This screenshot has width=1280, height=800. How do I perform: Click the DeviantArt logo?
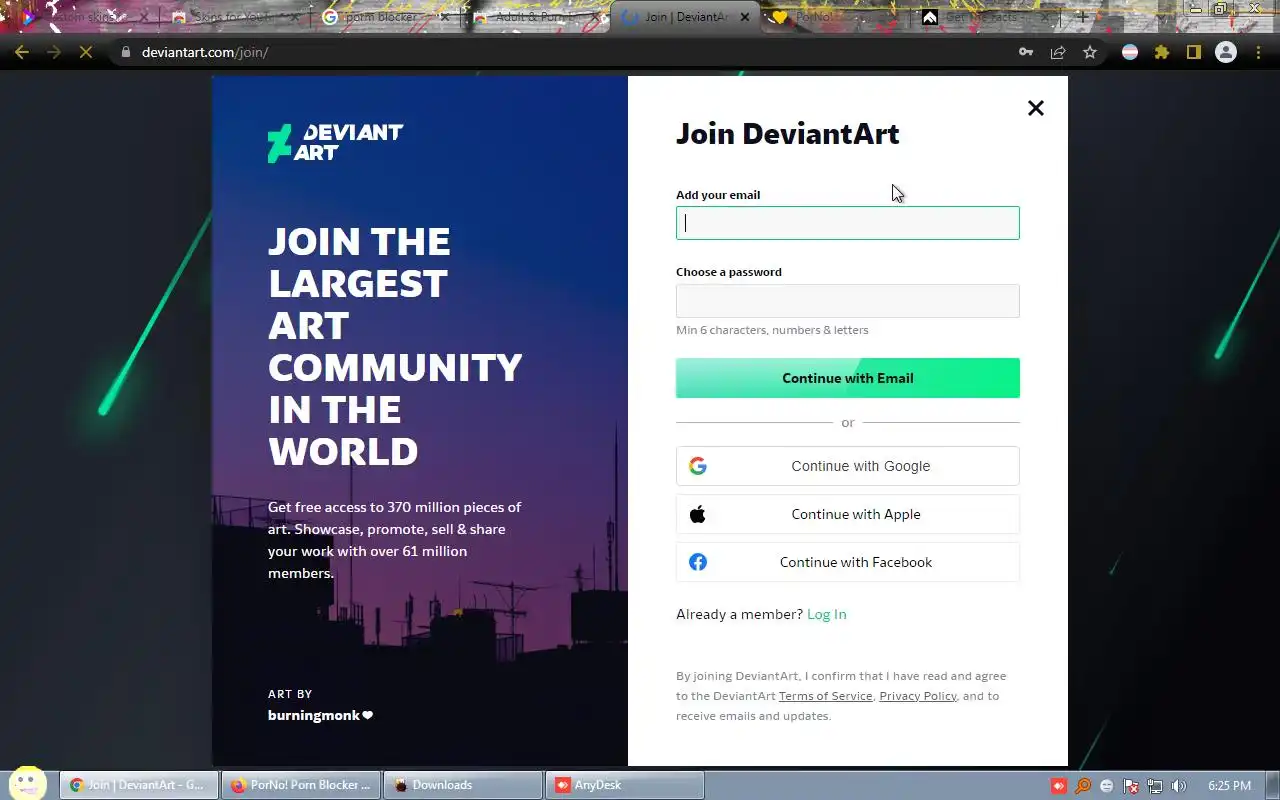pos(335,143)
